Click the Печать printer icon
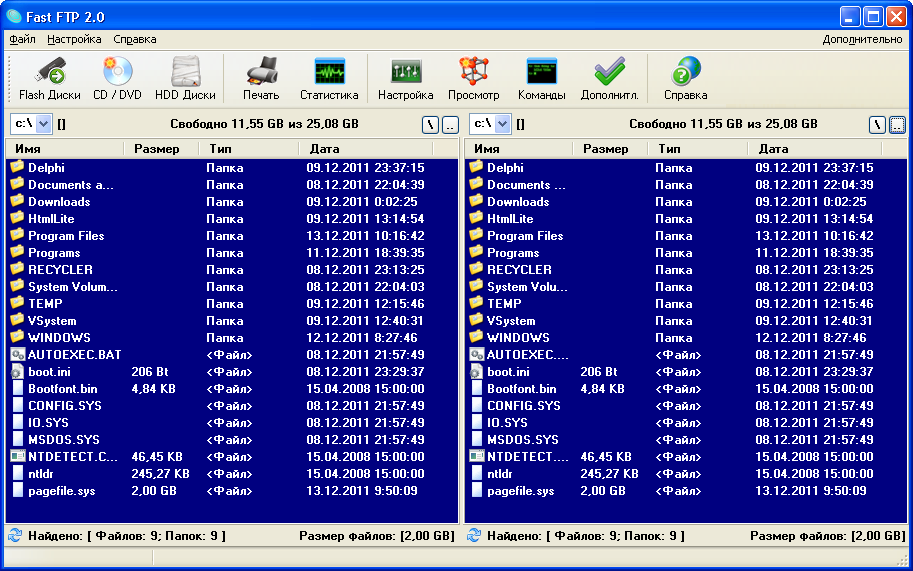Viewport: 913px width, 571px height. [261, 72]
